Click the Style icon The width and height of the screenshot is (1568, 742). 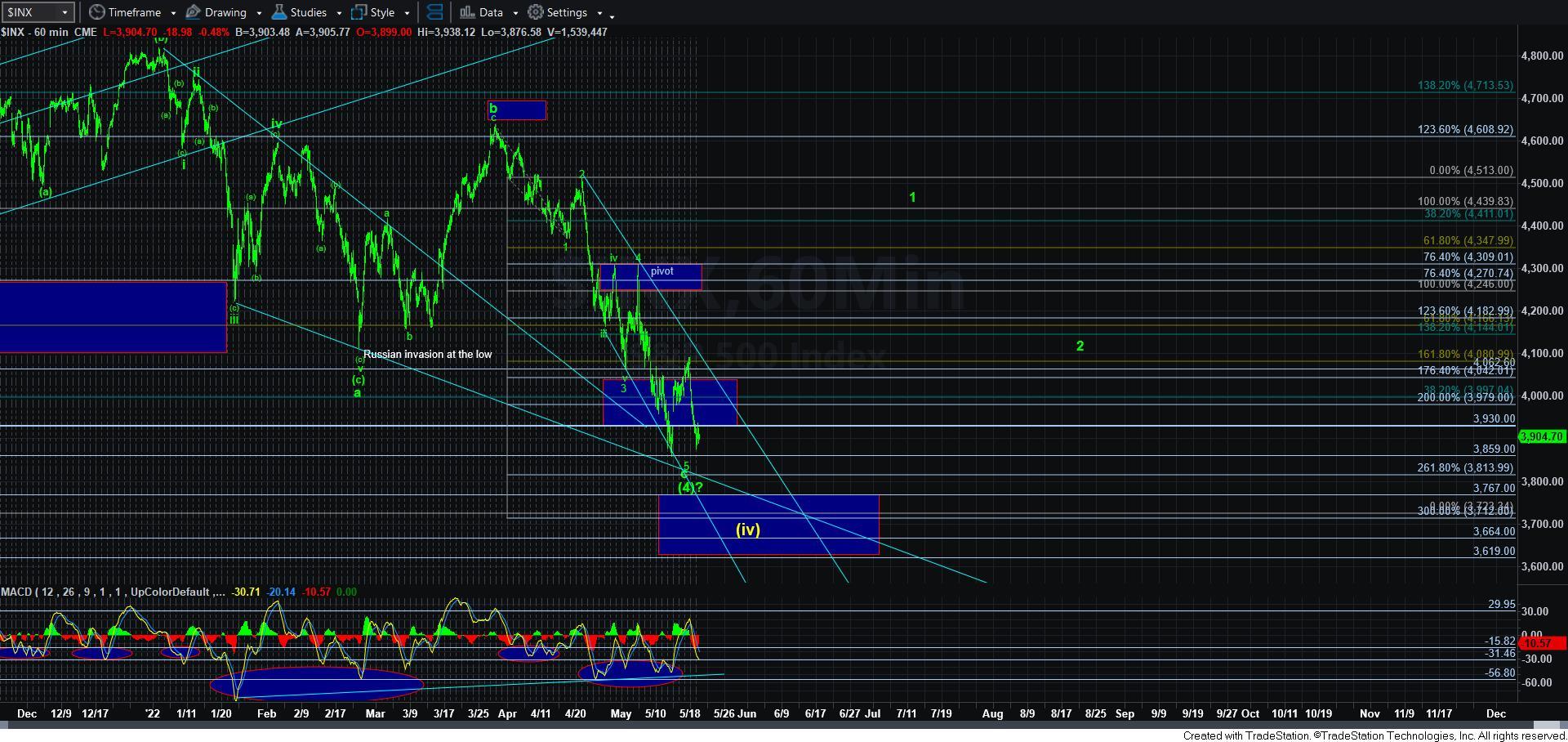point(359,12)
